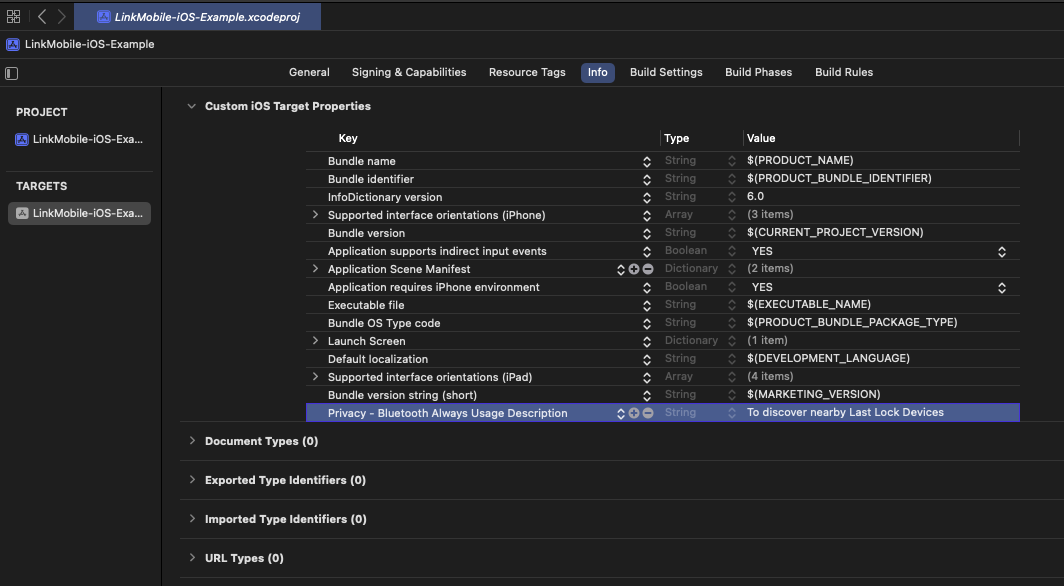The width and height of the screenshot is (1064, 586).
Task: Open type stepper for Bundle name row
Action: click(732, 161)
